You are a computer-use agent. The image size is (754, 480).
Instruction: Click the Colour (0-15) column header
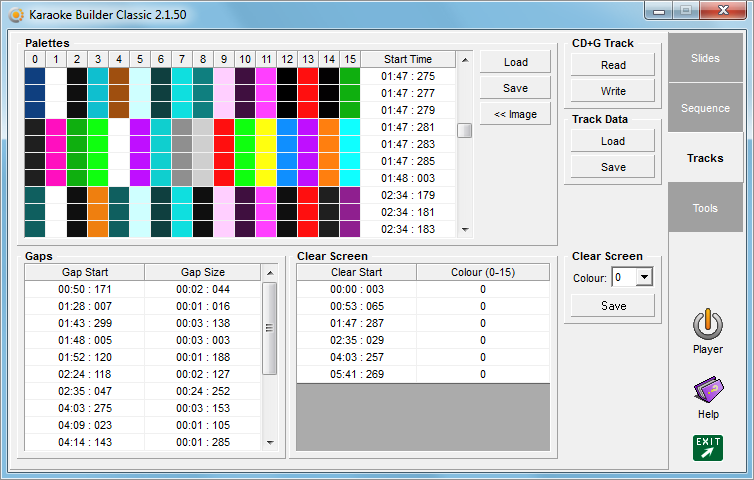[483, 272]
